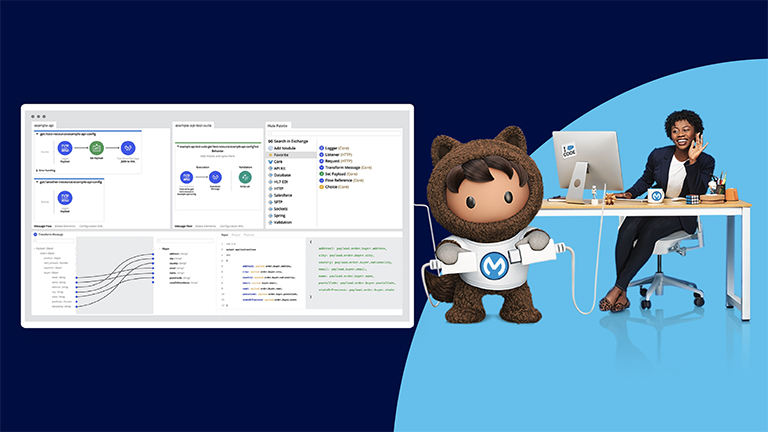Collapse the second get flow in example-api
The width and height of the screenshot is (768, 432).
(x=38, y=180)
